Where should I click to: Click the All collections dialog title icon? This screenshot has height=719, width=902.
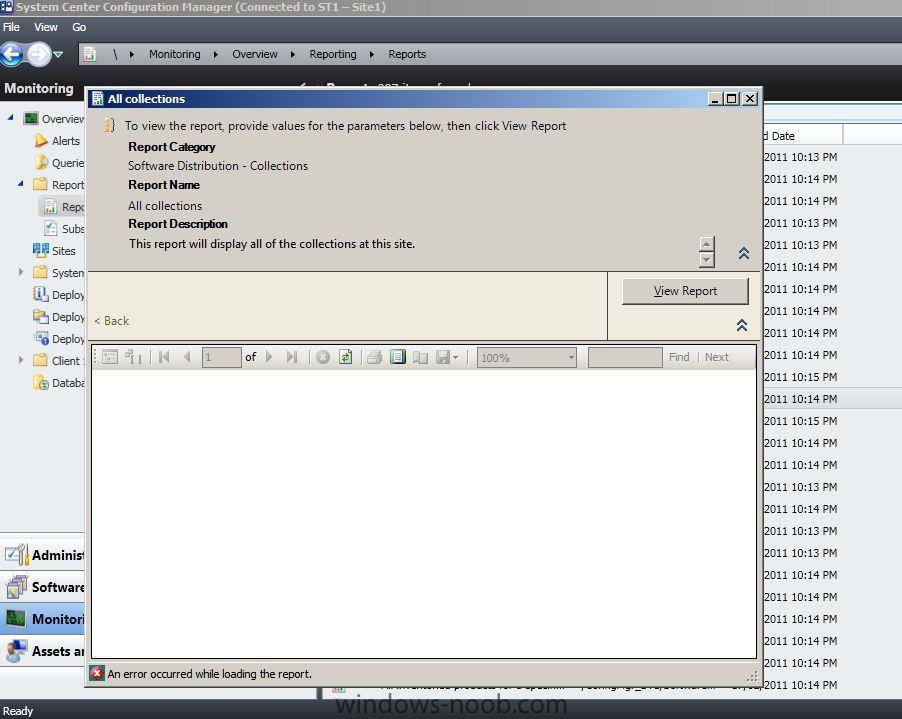98,99
